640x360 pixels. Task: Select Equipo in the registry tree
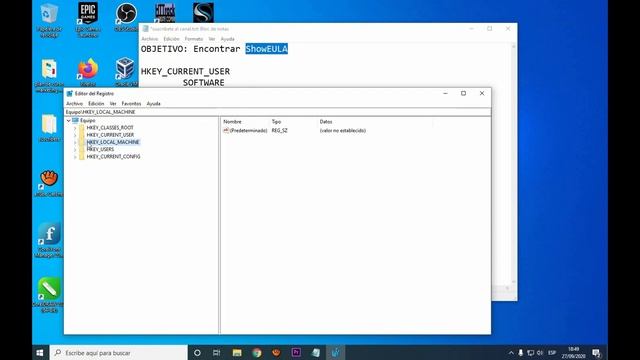[x=87, y=120]
